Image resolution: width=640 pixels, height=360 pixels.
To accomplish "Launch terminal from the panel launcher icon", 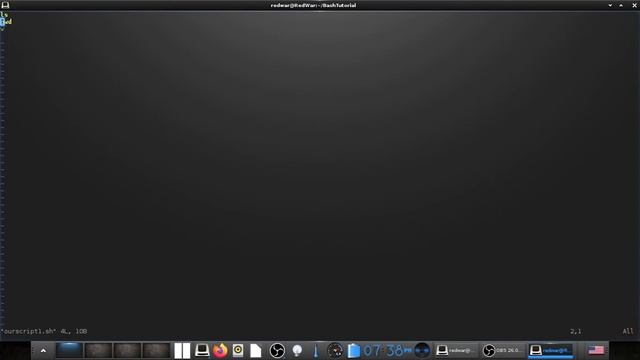I will click(x=202, y=351).
